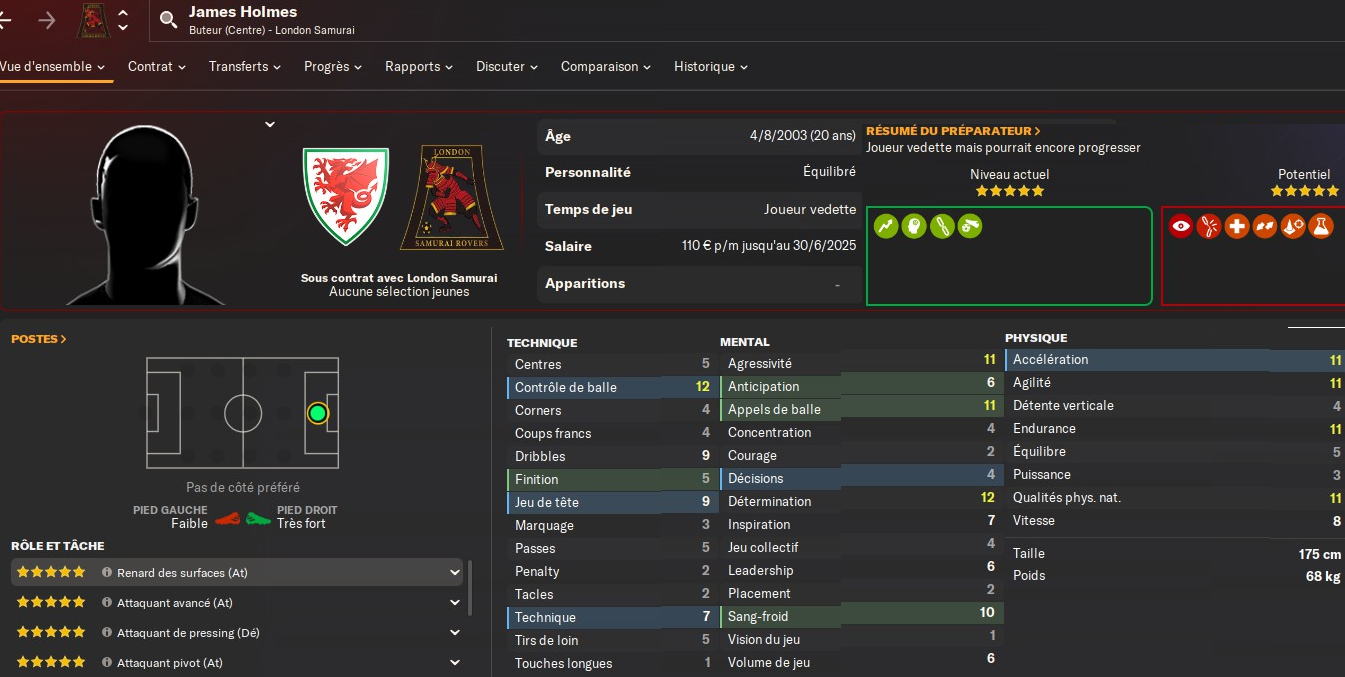Click info icon beside Renard des surfaces
The image size is (1345, 677).
107,573
